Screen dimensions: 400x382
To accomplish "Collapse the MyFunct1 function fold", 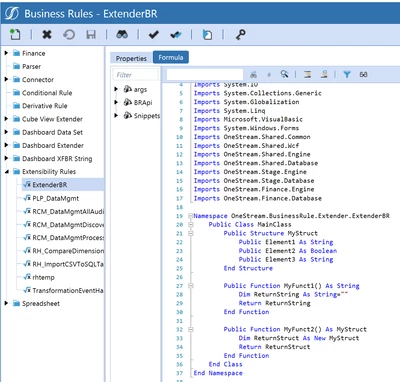I will (191, 286).
